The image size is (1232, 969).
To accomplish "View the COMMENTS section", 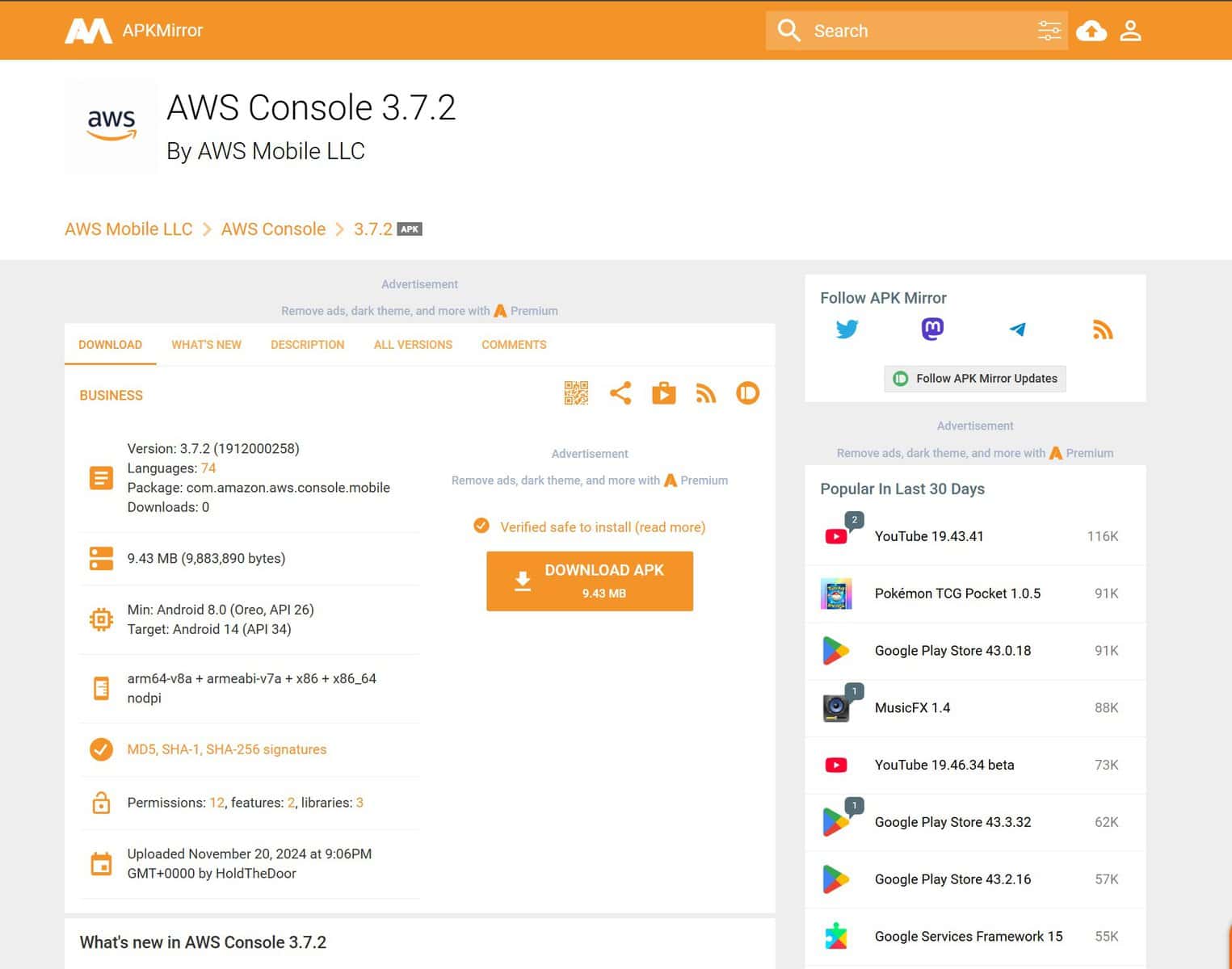I will [514, 345].
